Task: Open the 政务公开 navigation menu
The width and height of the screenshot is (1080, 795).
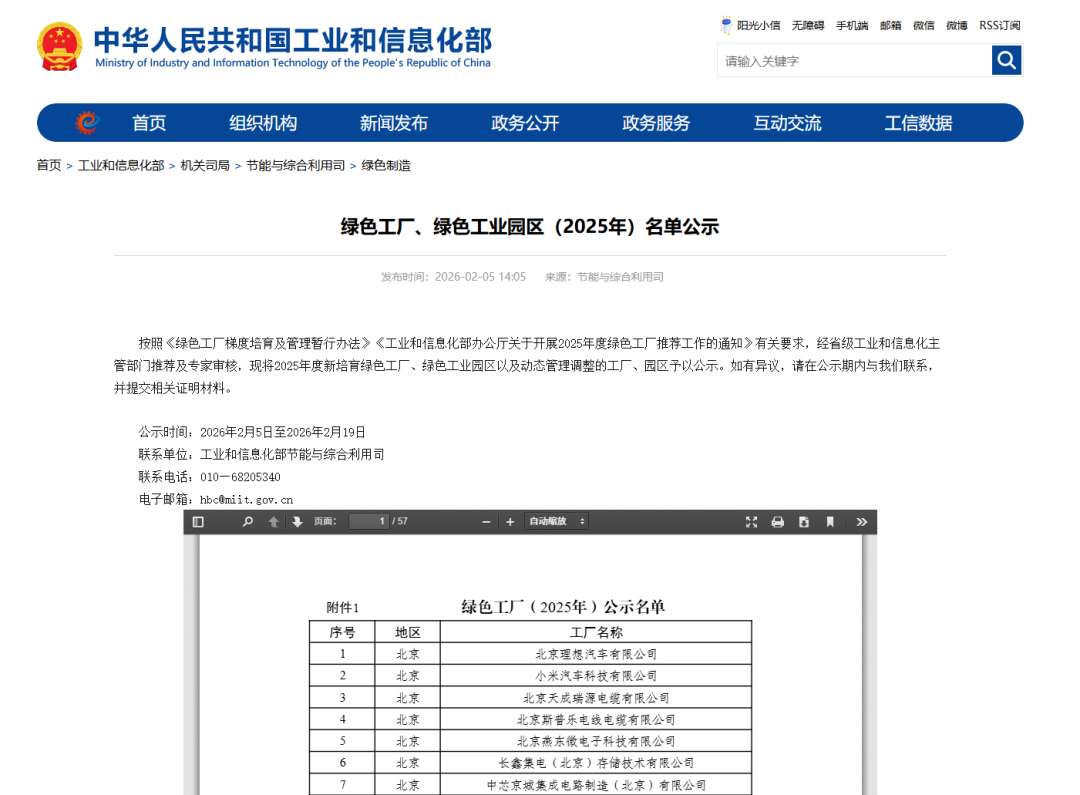Action: (x=525, y=123)
